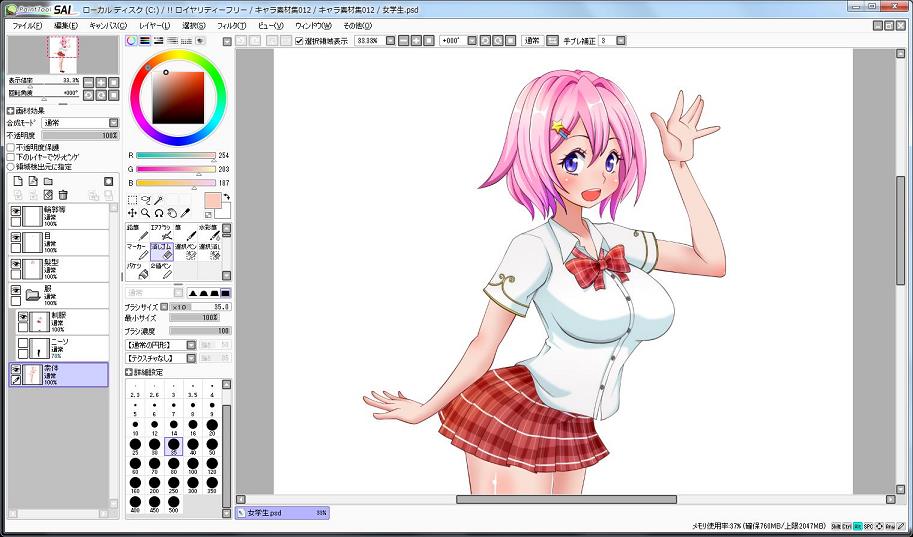Viewport: 913px width, 537px height.
Task: Select the Magic Wand selection tool
Action: pos(159,200)
